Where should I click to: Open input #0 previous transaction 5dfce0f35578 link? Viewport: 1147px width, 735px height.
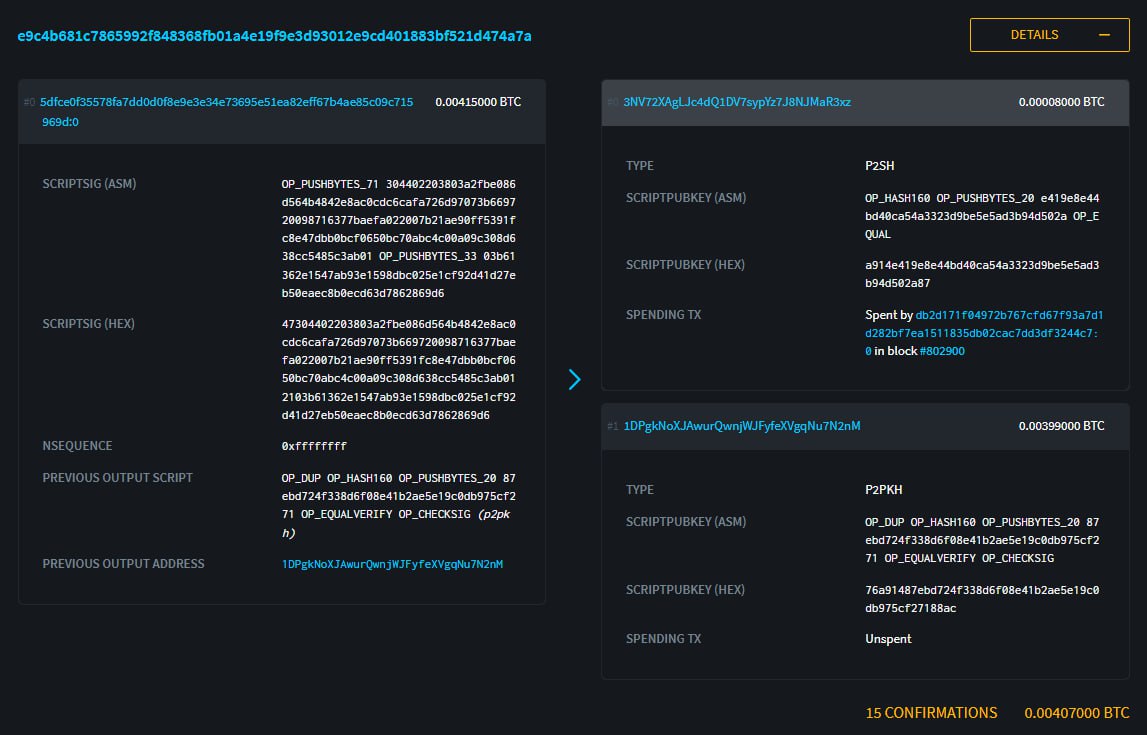pos(227,112)
